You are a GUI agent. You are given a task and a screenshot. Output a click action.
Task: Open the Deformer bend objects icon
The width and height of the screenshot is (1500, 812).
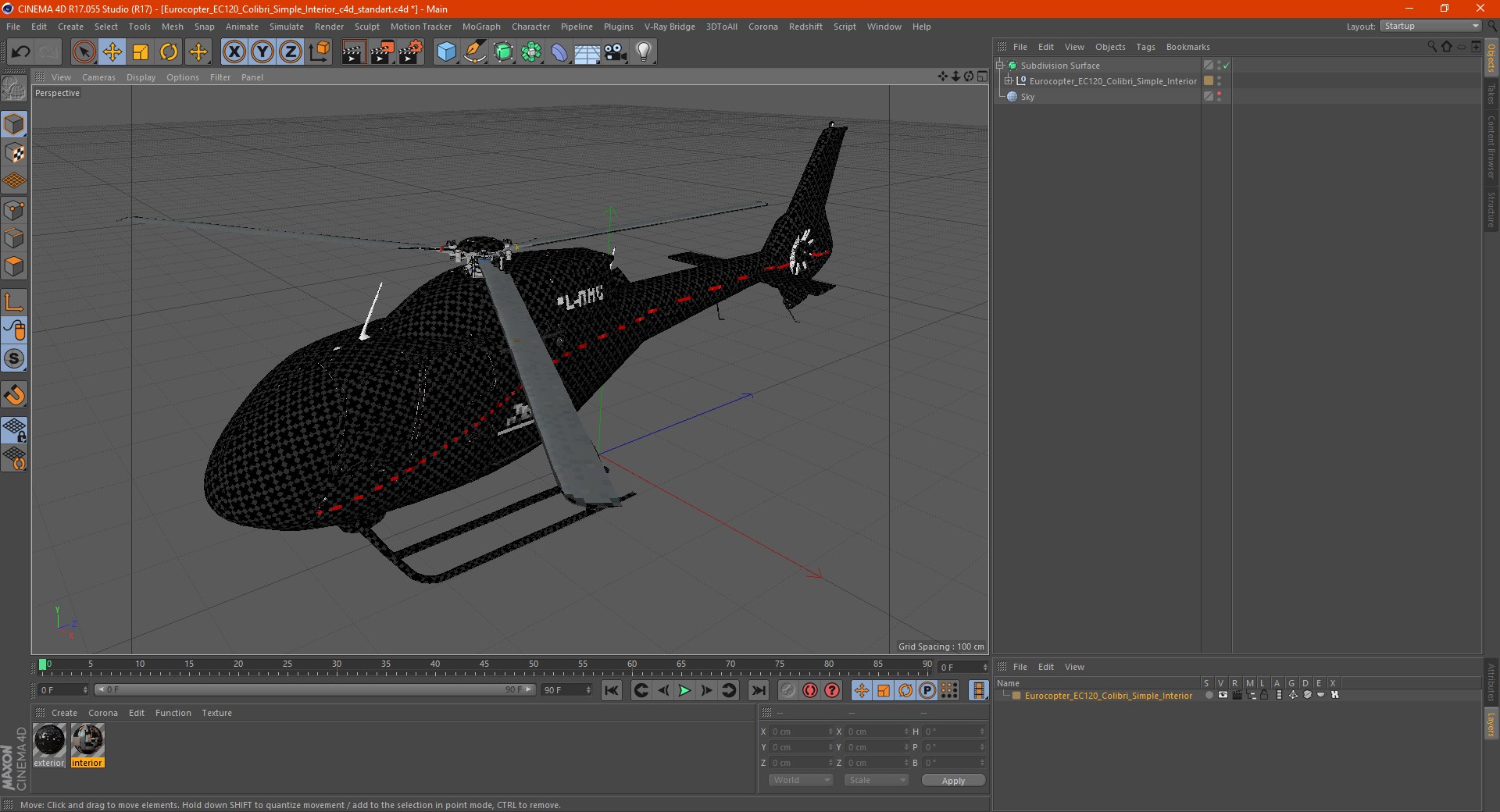point(559,52)
